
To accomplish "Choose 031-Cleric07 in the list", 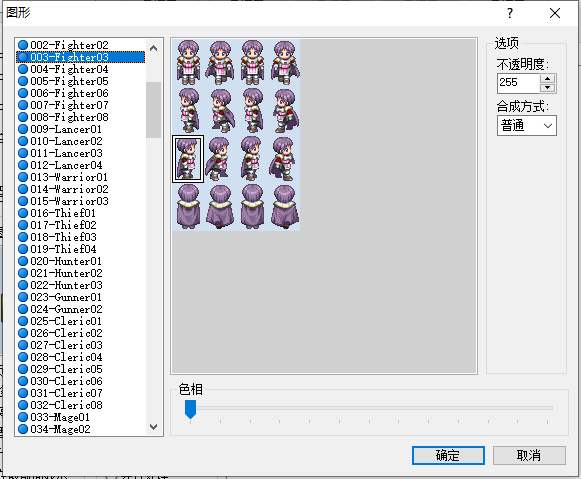I will point(81,393).
